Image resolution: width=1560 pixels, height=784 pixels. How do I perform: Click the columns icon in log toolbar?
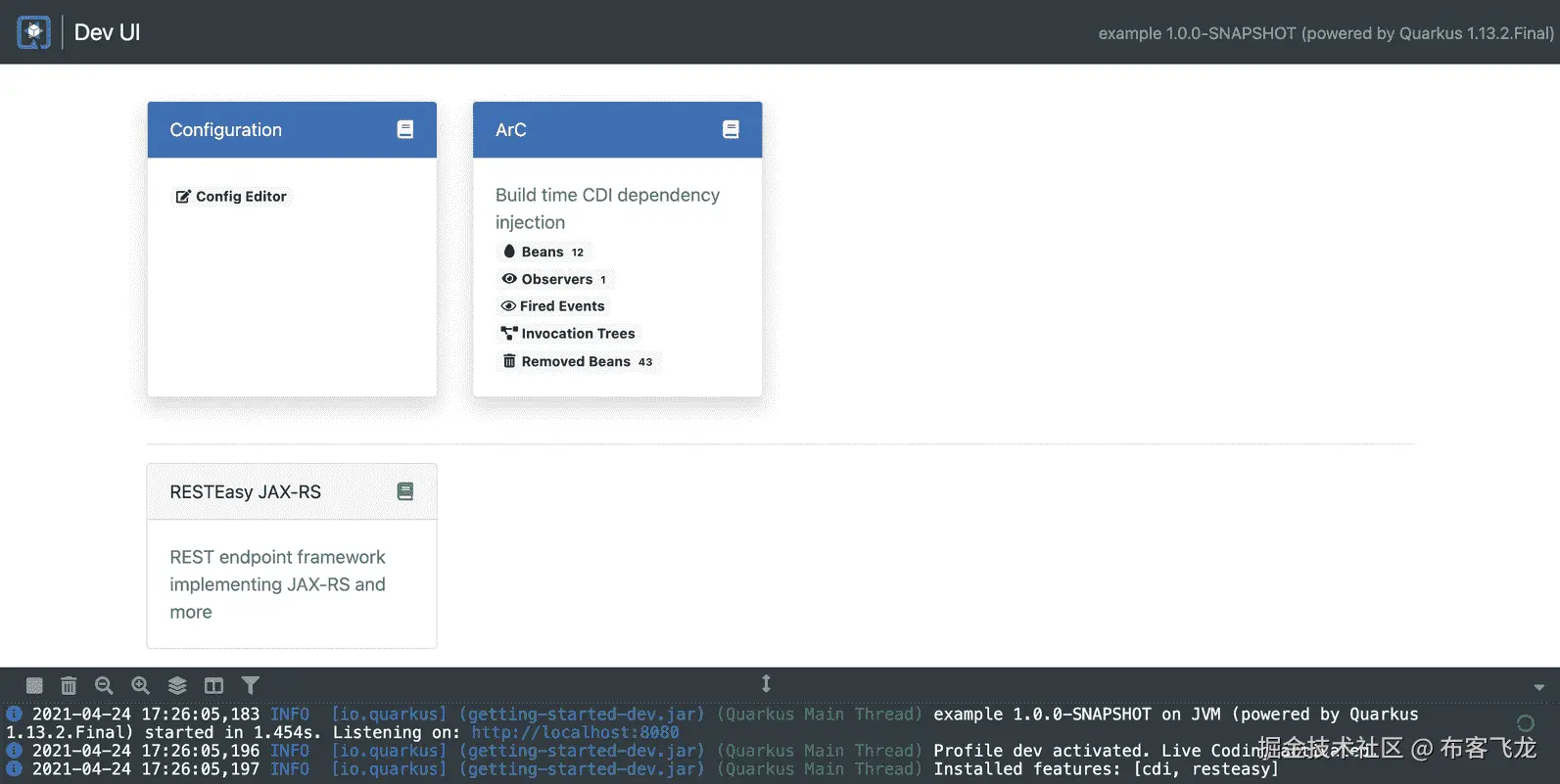coord(213,685)
